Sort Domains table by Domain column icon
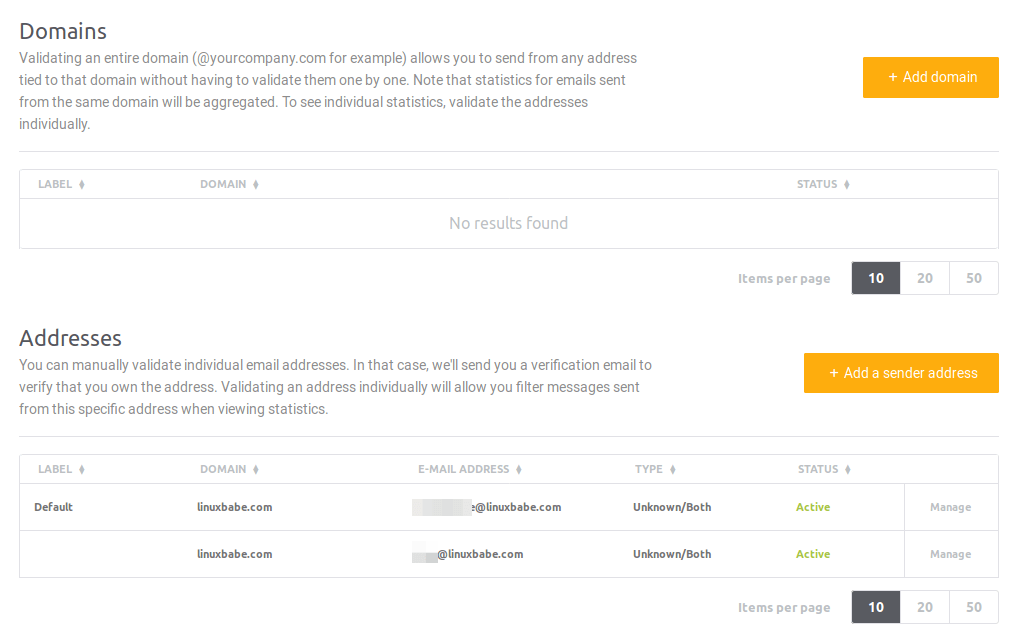The height and width of the screenshot is (635, 1022). 256,185
